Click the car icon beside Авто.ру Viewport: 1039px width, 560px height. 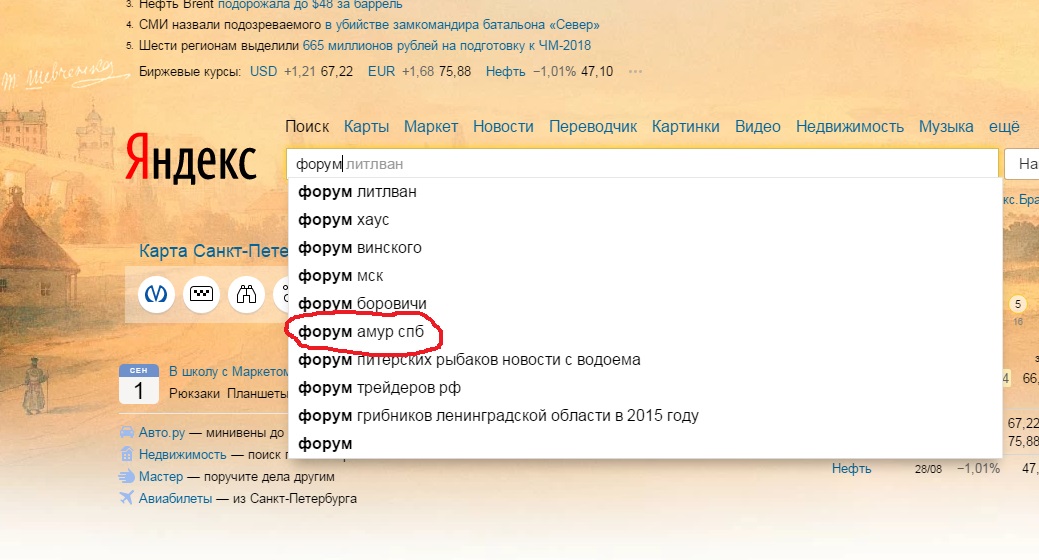126,433
